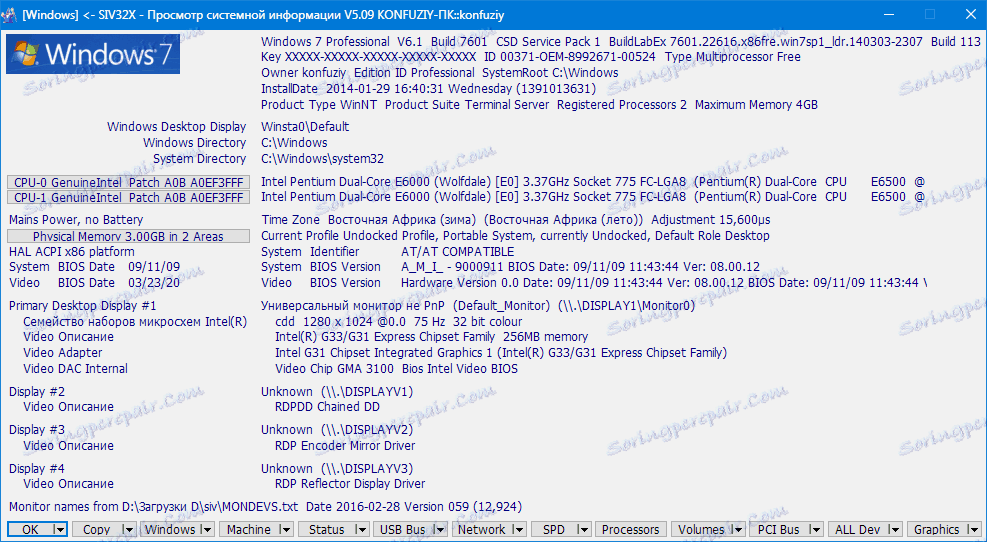Open the Volumes button
This screenshot has width=987, height=542.
701,529
